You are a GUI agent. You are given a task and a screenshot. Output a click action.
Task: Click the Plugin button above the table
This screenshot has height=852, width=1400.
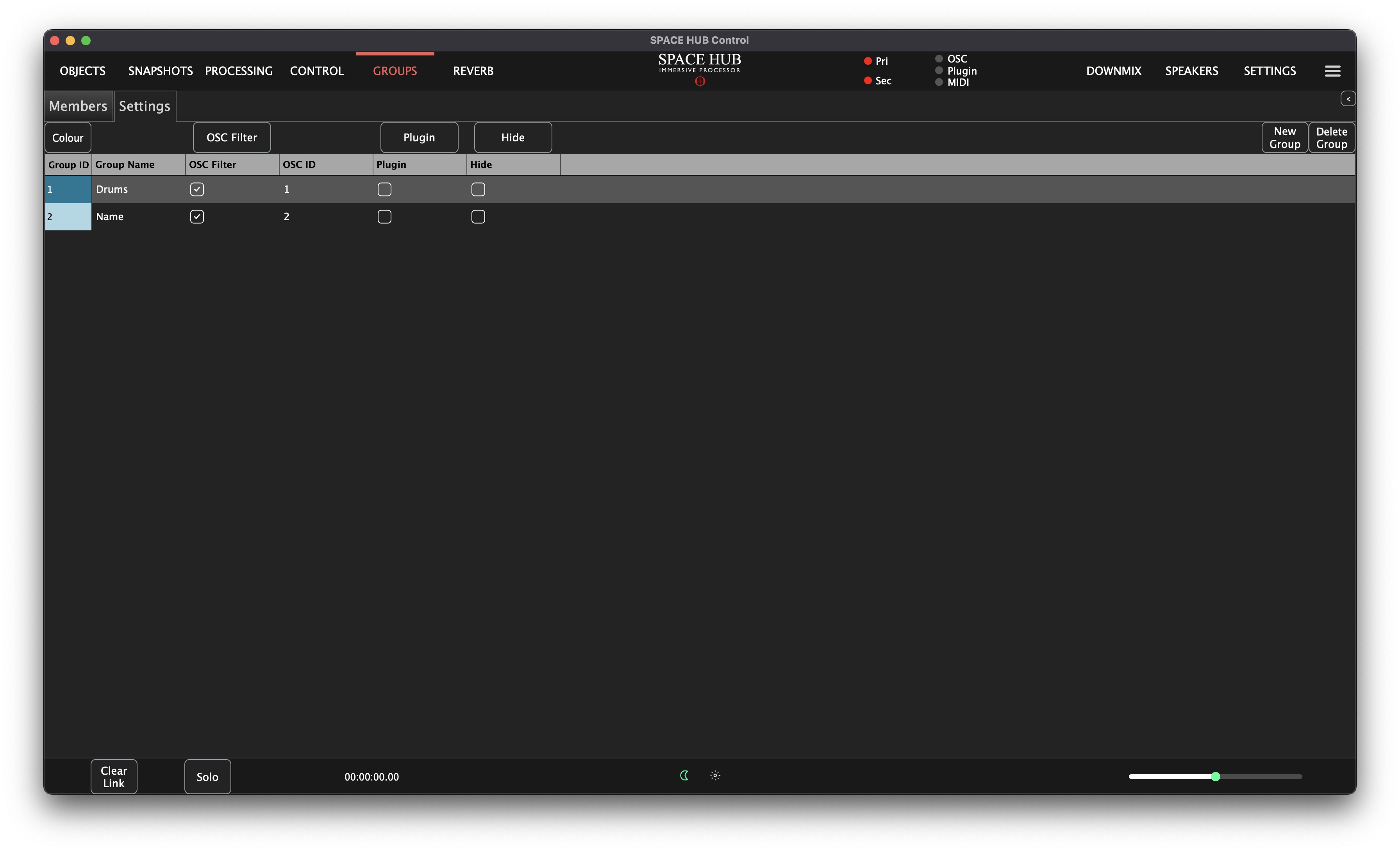pos(419,137)
